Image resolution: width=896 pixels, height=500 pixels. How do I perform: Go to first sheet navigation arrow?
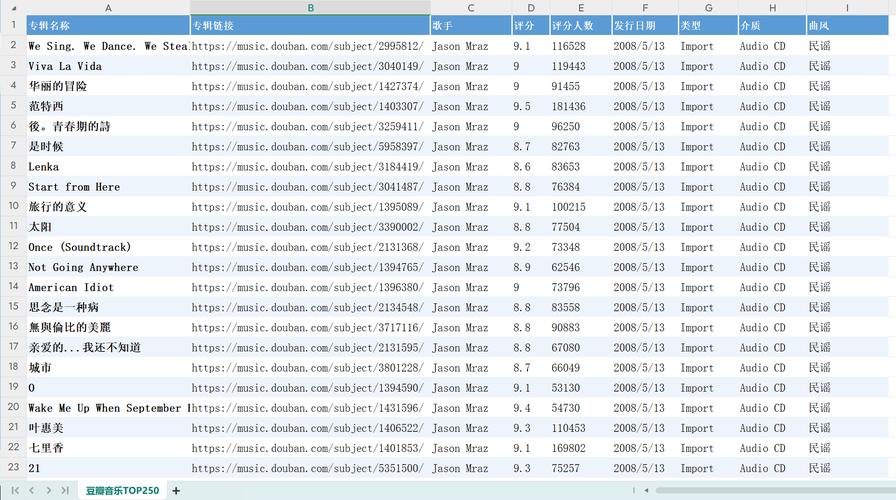pos(15,490)
